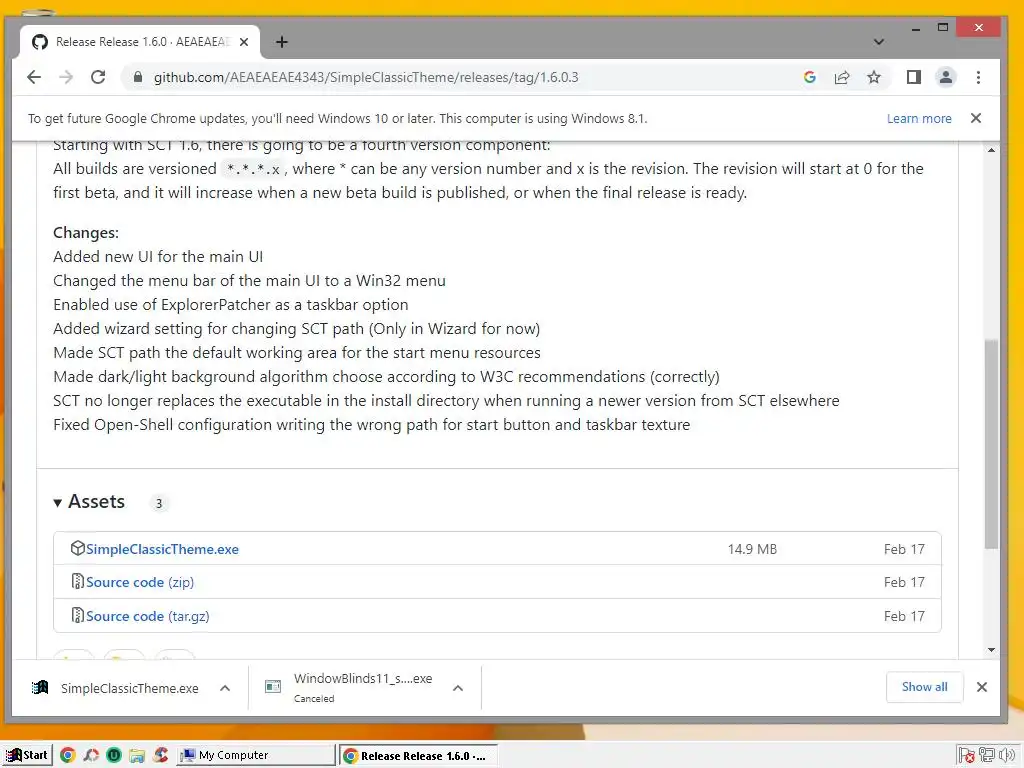Download Source code (zip)
The image size is (1024, 768).
click(x=140, y=582)
